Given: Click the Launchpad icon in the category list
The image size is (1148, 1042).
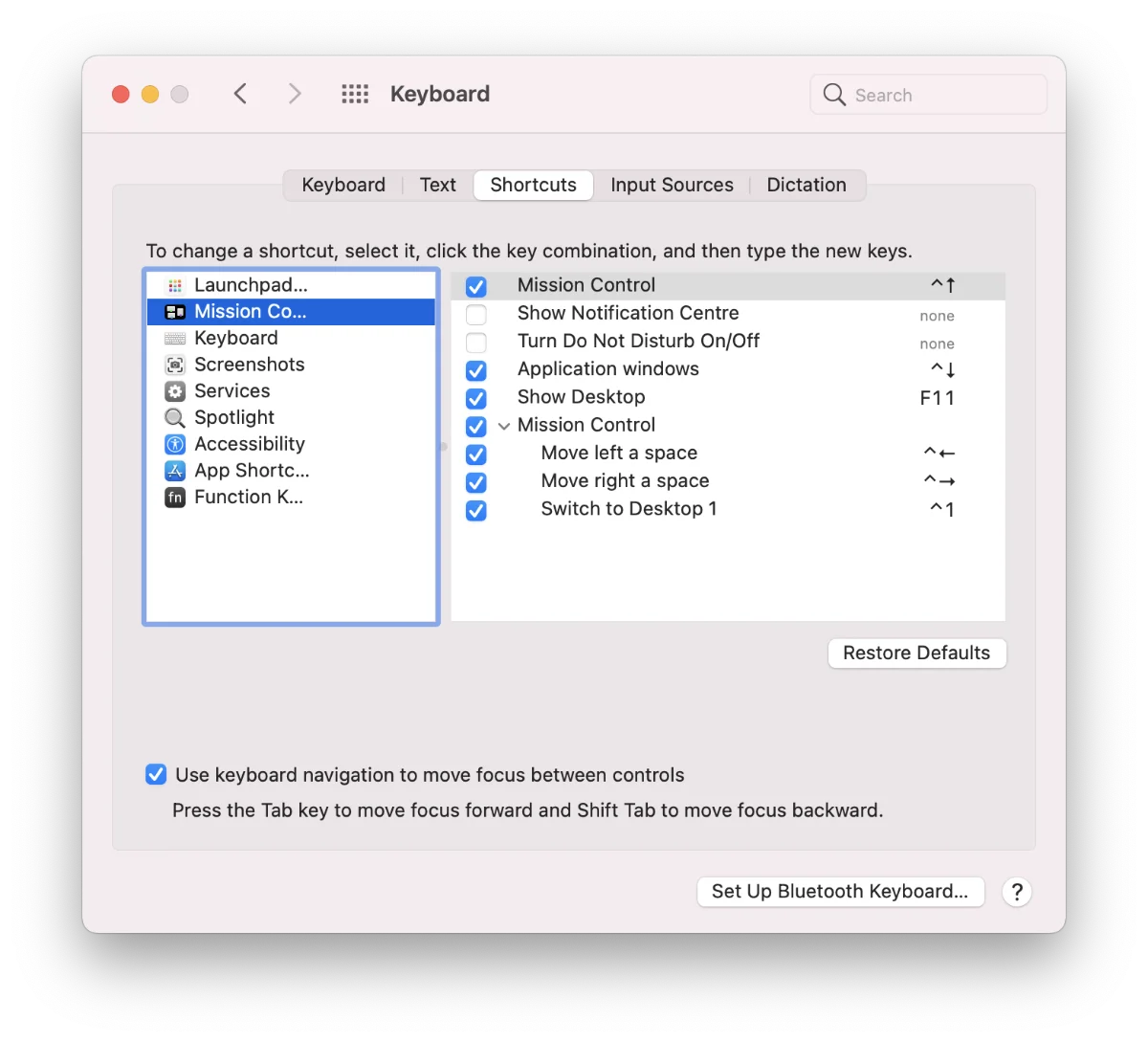Looking at the screenshot, I should click(175, 285).
